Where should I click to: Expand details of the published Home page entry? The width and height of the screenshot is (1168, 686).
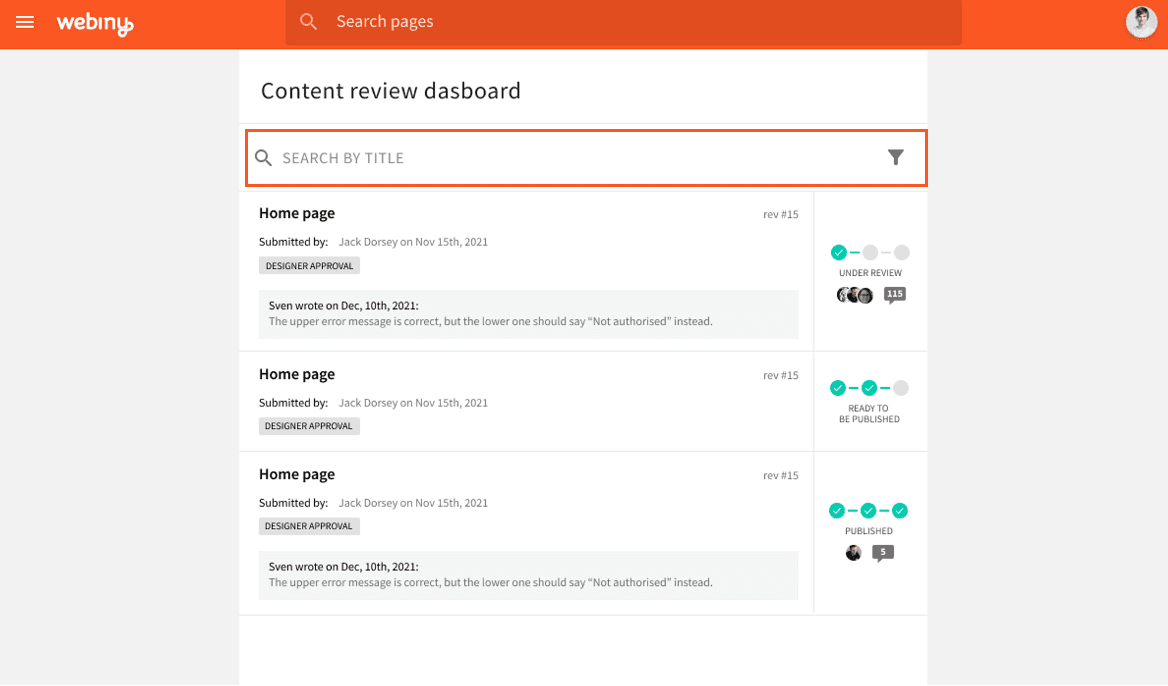(x=297, y=474)
